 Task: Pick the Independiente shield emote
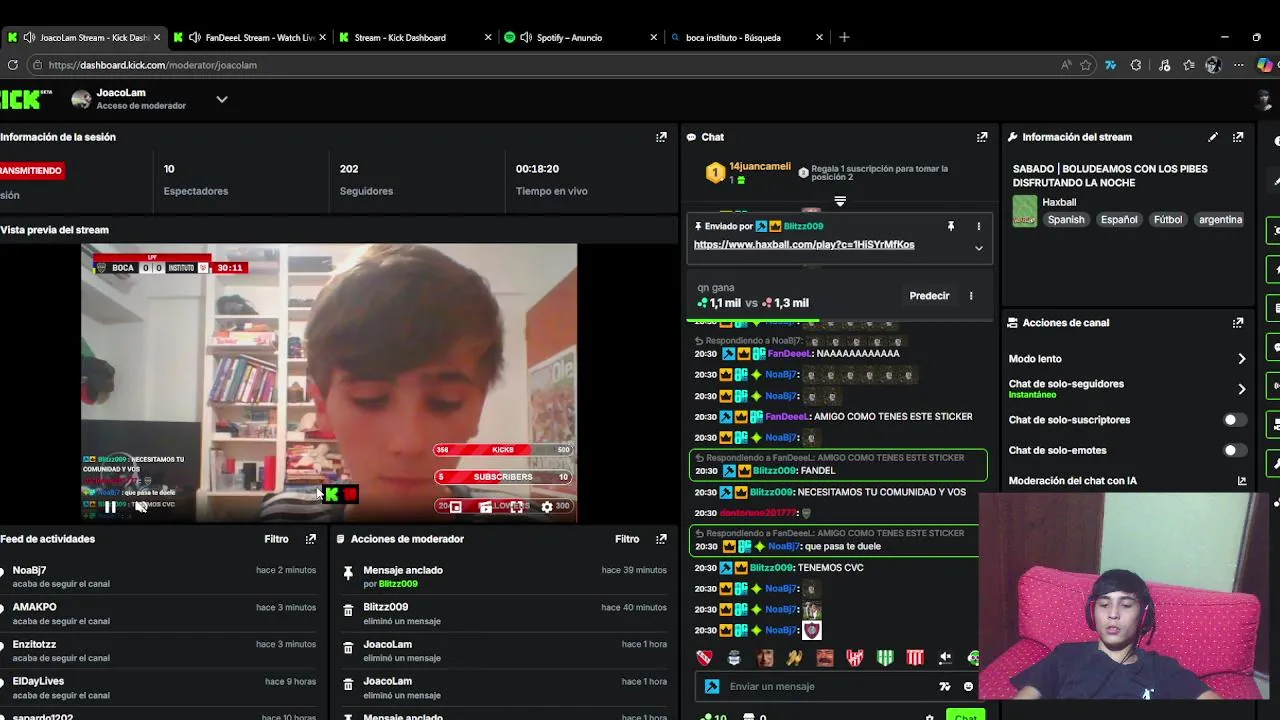(x=704, y=657)
